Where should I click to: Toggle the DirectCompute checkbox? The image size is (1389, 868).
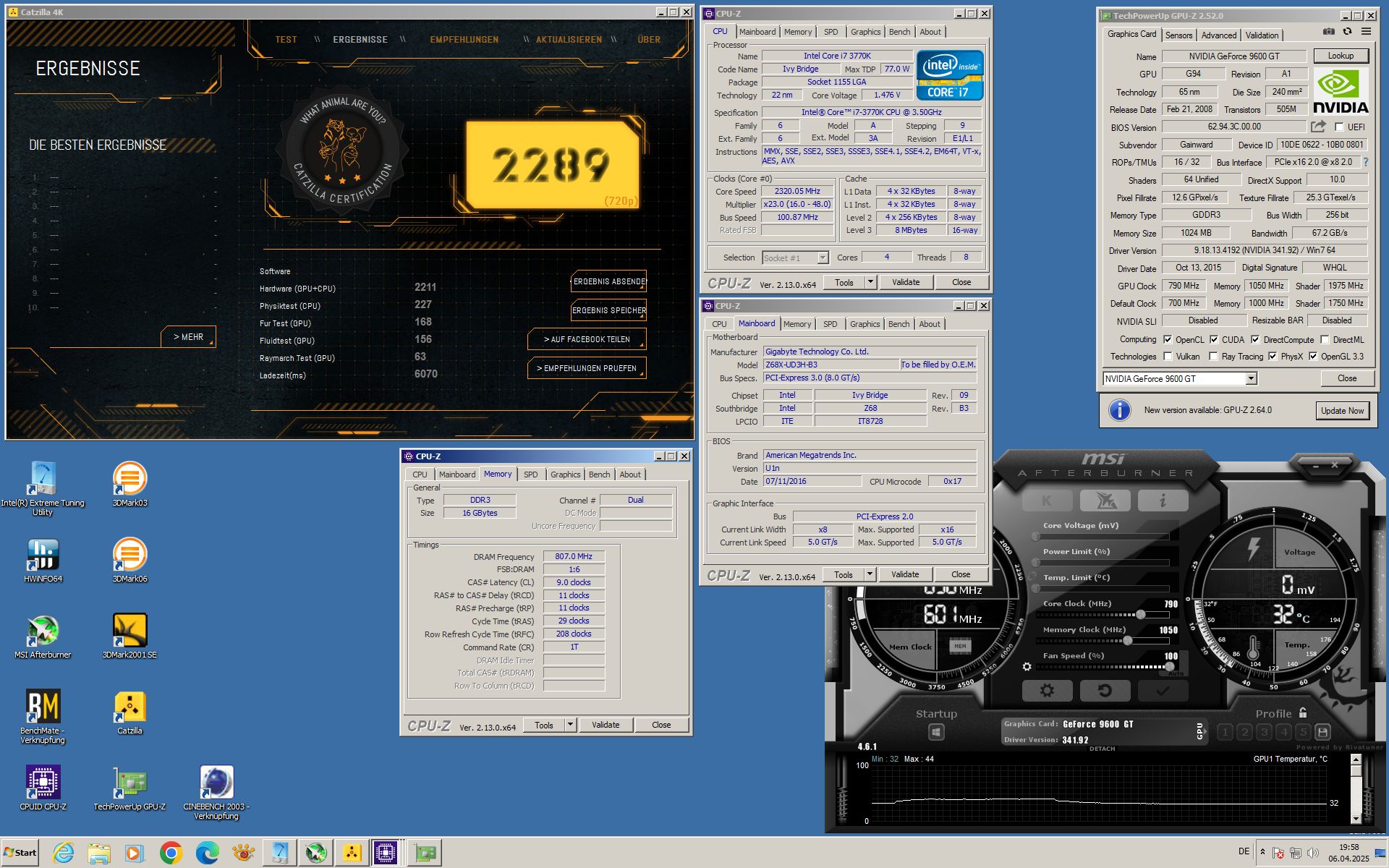1256,339
